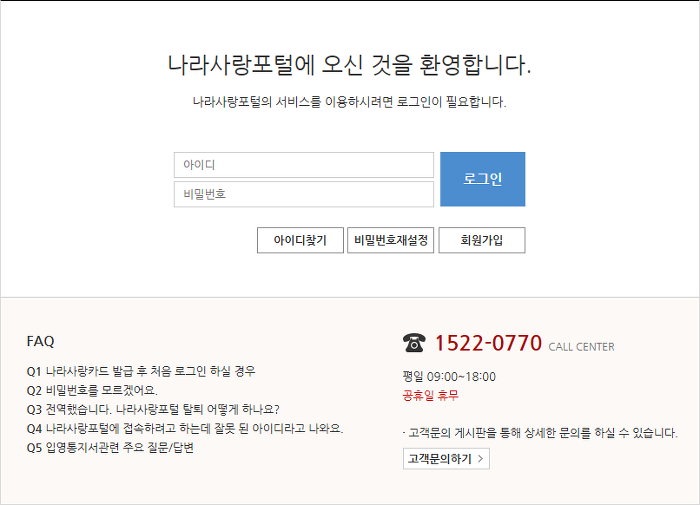Click the telephone icon by call center number
Viewport: 700px width, 505px height.
coord(414,343)
